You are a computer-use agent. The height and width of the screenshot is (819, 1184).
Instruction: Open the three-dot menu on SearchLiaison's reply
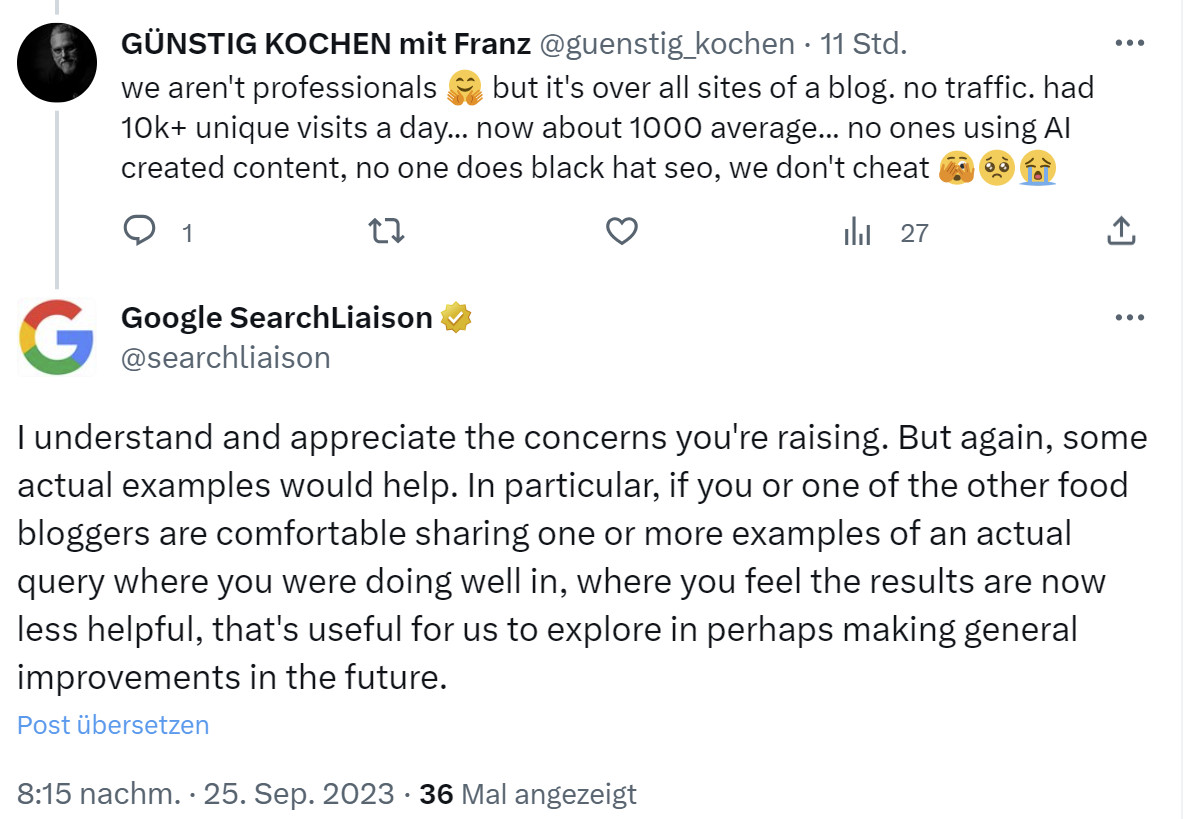tap(1129, 317)
